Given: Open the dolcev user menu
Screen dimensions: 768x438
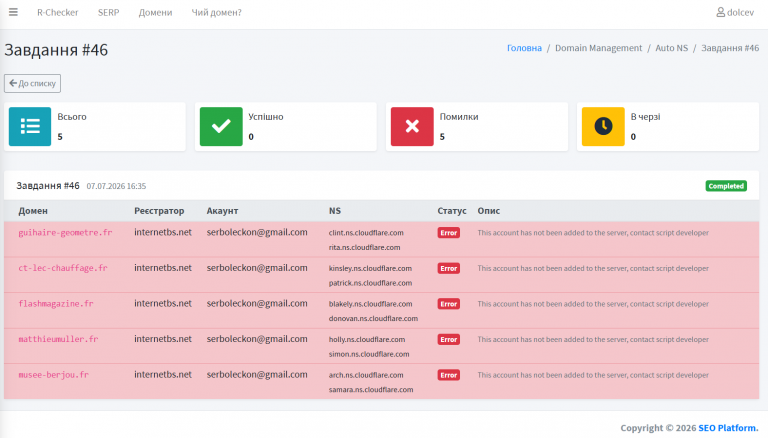Looking at the screenshot, I should [735, 12].
